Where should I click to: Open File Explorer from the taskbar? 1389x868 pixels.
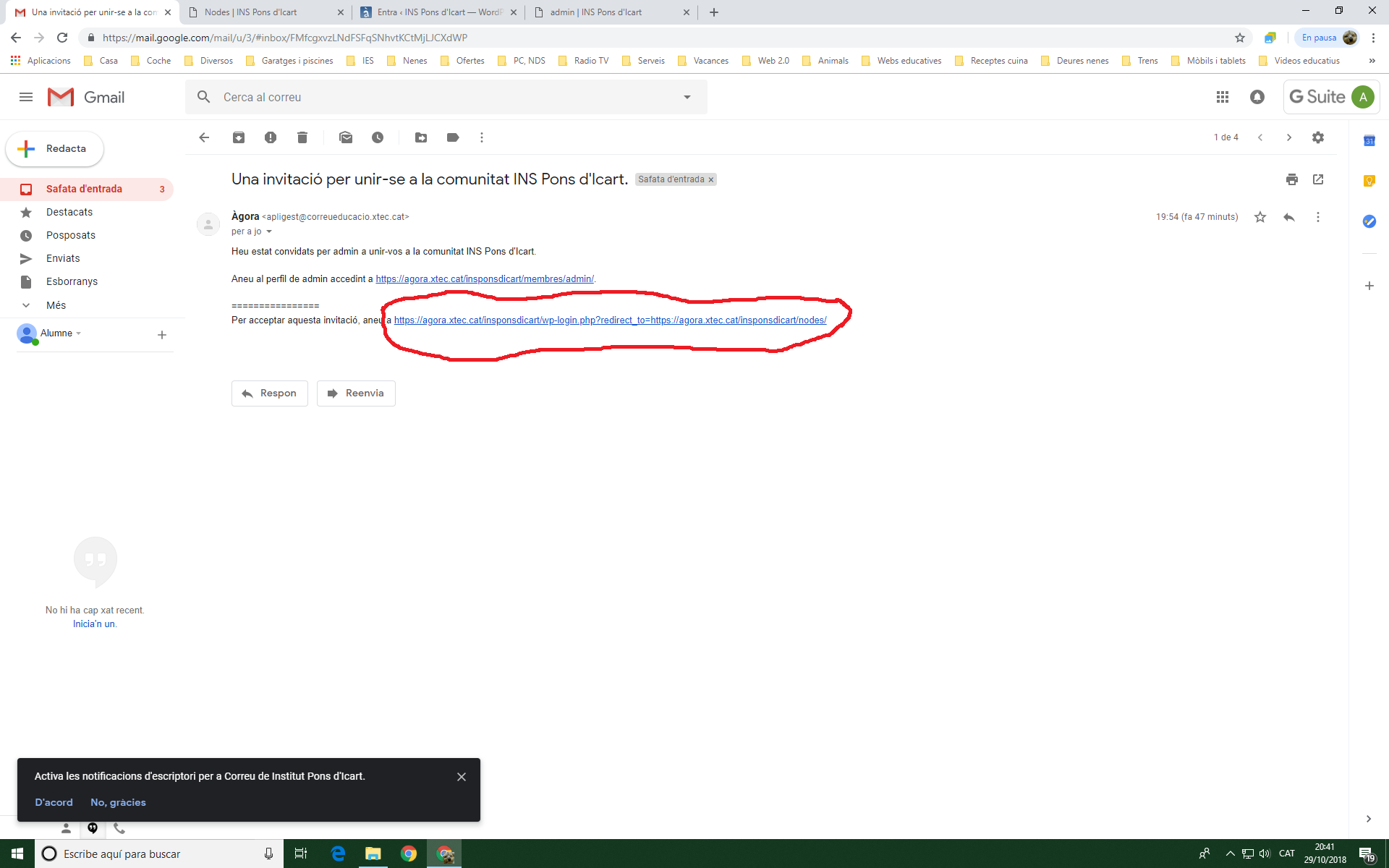[x=373, y=854]
